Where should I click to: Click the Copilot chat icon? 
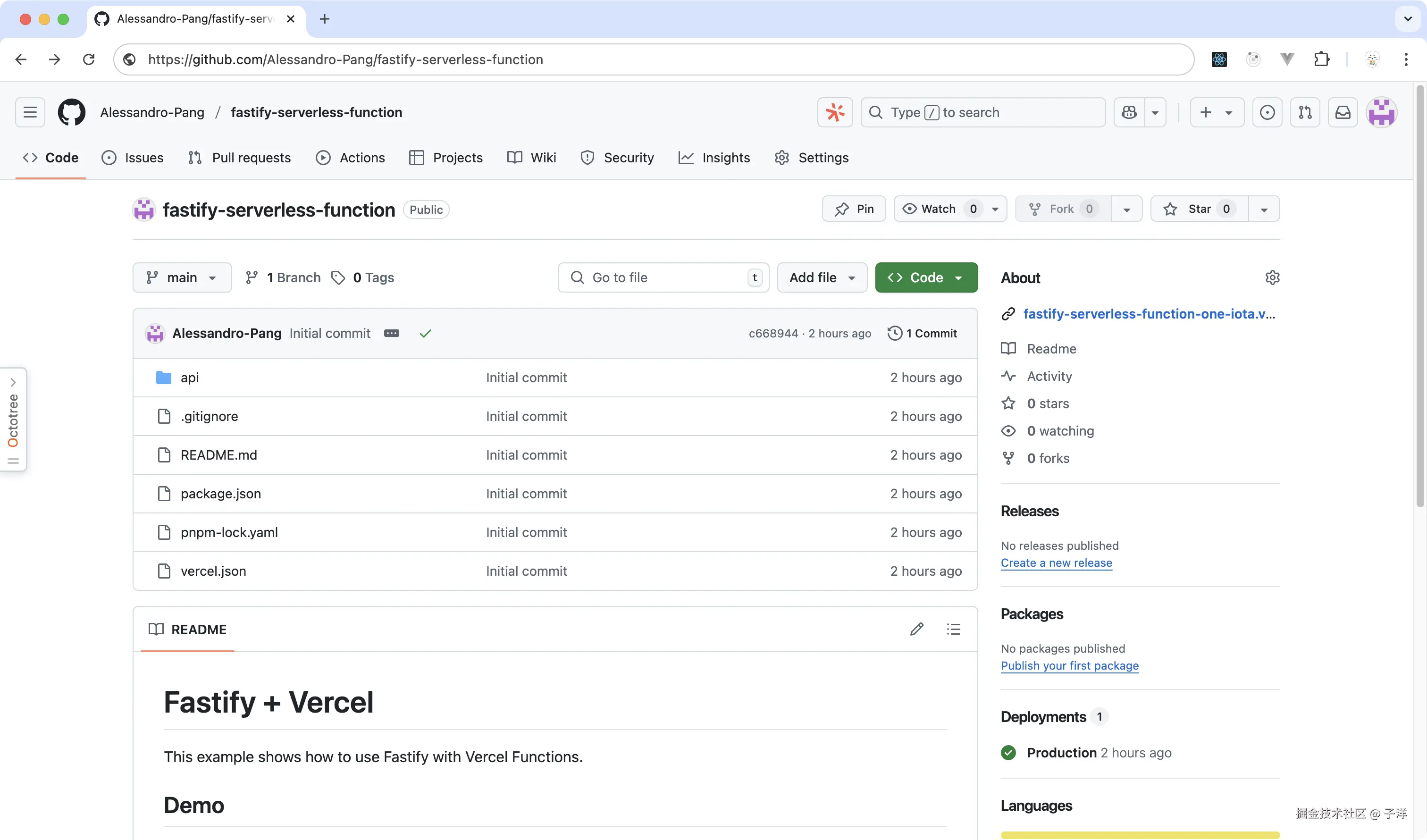point(1129,112)
